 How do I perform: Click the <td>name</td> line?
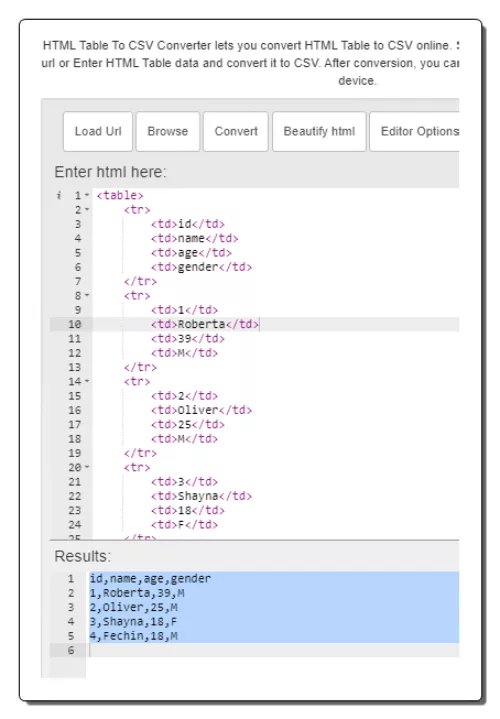click(x=194, y=238)
